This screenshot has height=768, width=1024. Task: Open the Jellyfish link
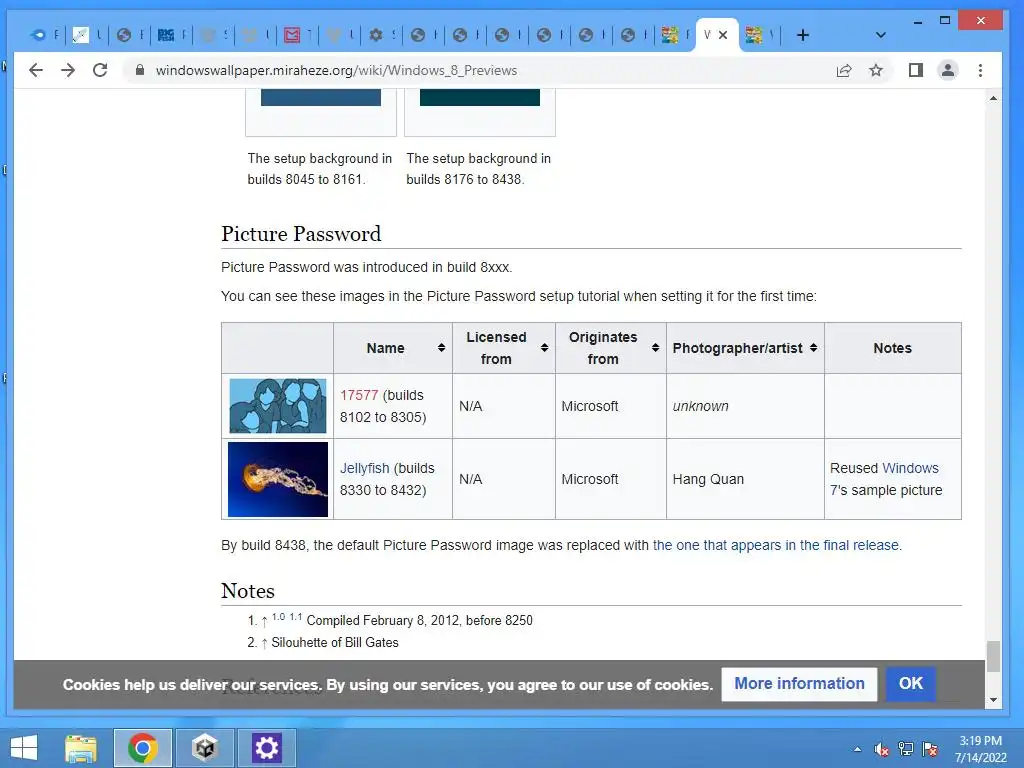(364, 468)
